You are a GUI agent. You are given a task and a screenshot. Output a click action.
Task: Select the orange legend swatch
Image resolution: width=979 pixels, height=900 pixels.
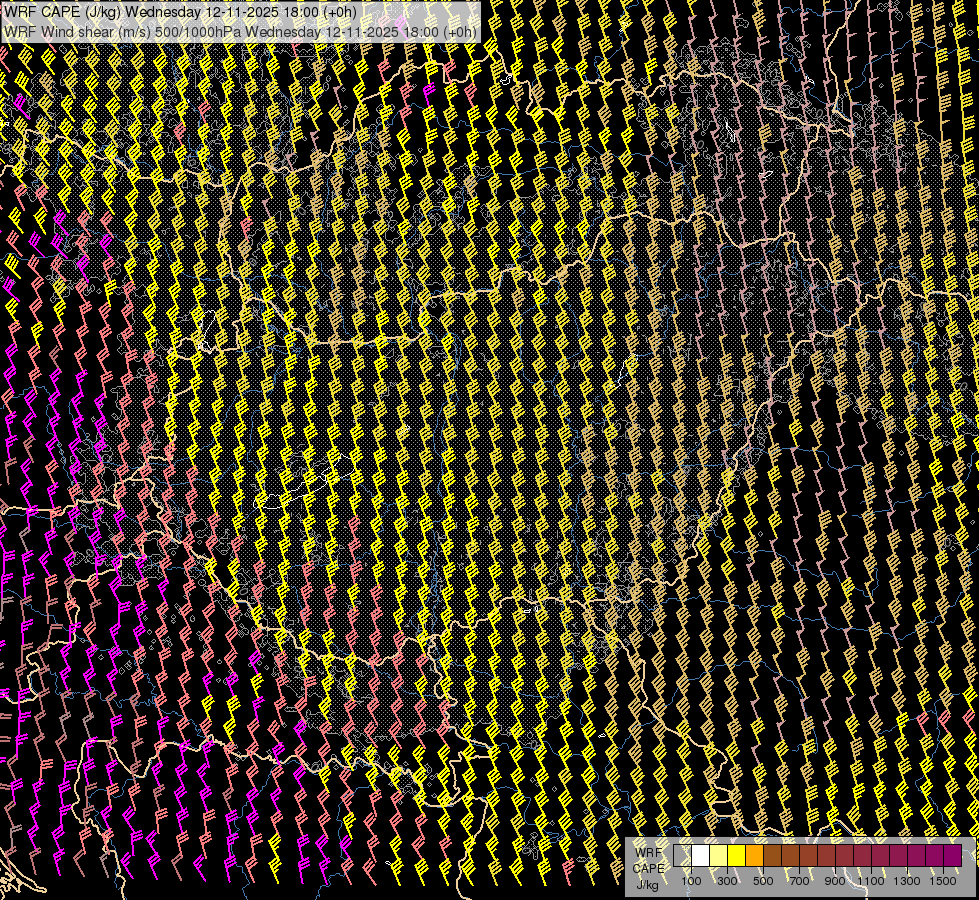[754, 855]
